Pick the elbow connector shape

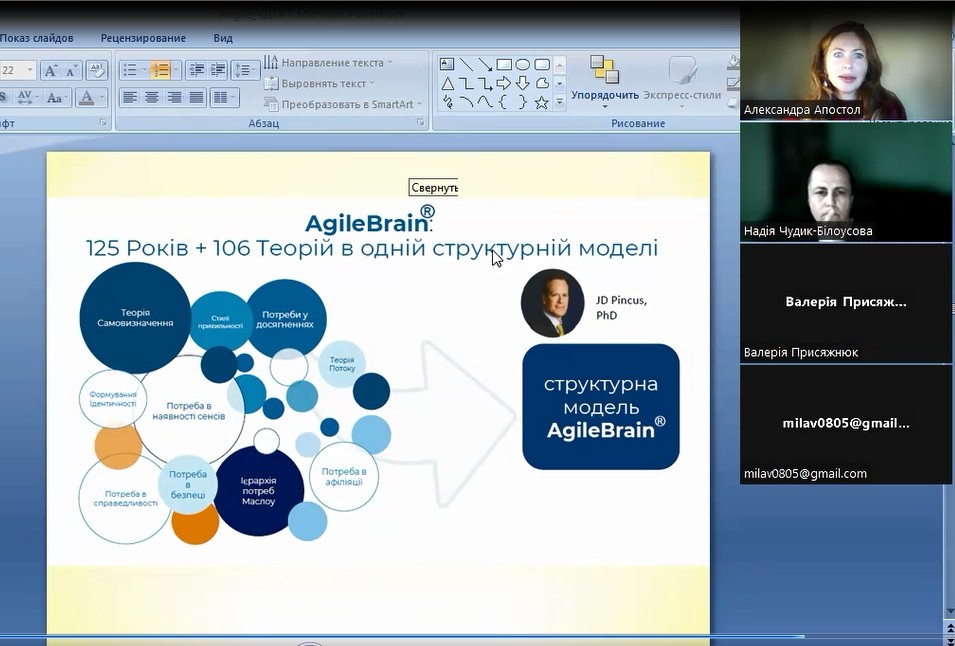466,83
